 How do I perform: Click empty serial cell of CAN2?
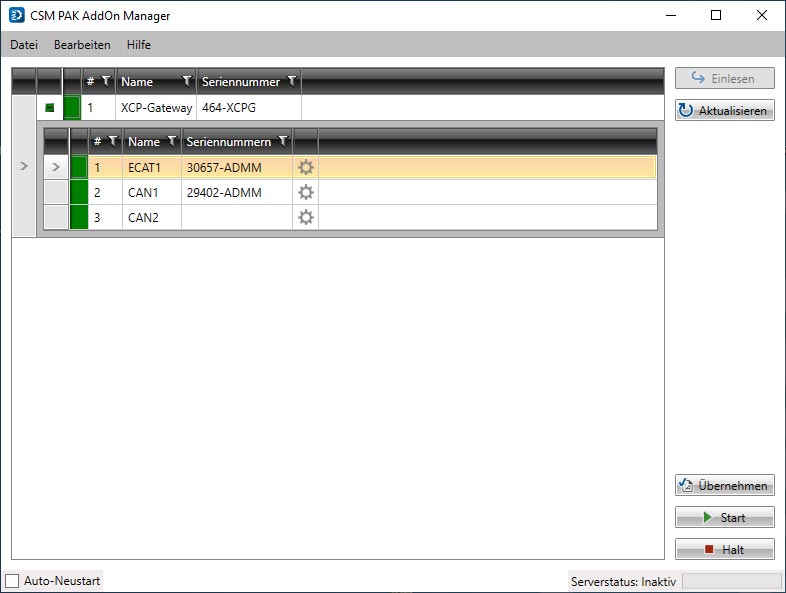[237, 218]
